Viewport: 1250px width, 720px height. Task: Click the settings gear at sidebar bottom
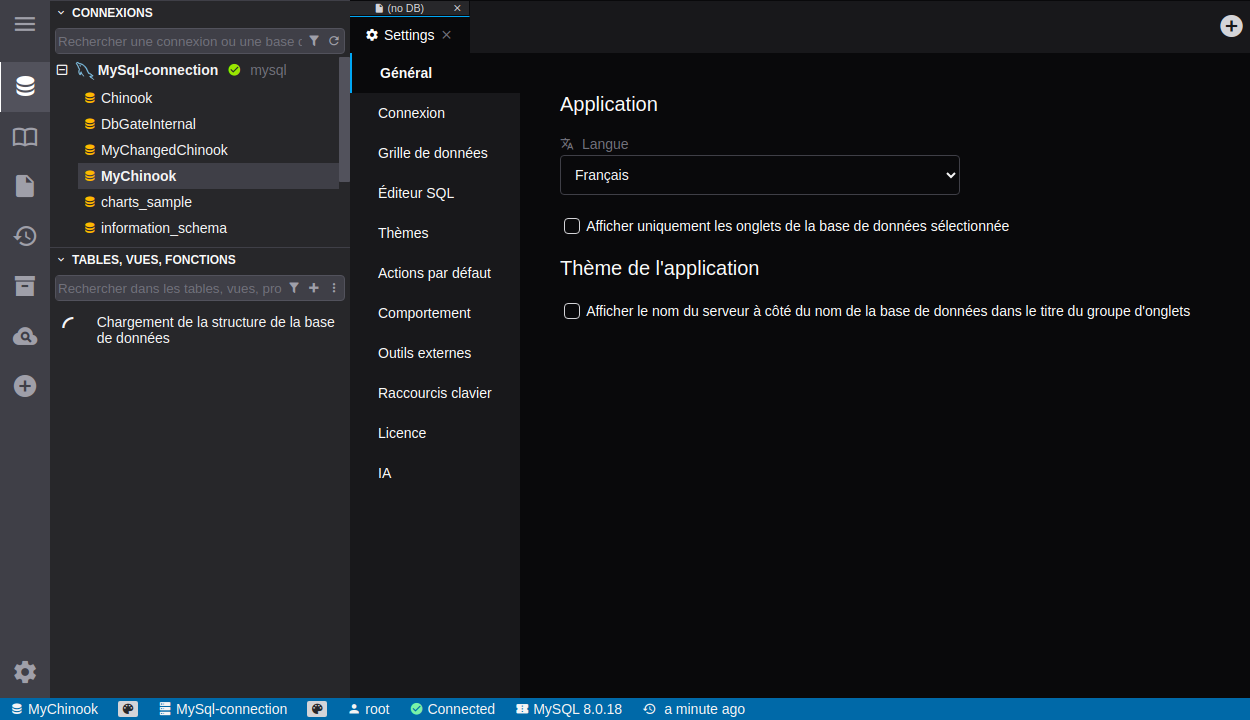coord(25,672)
